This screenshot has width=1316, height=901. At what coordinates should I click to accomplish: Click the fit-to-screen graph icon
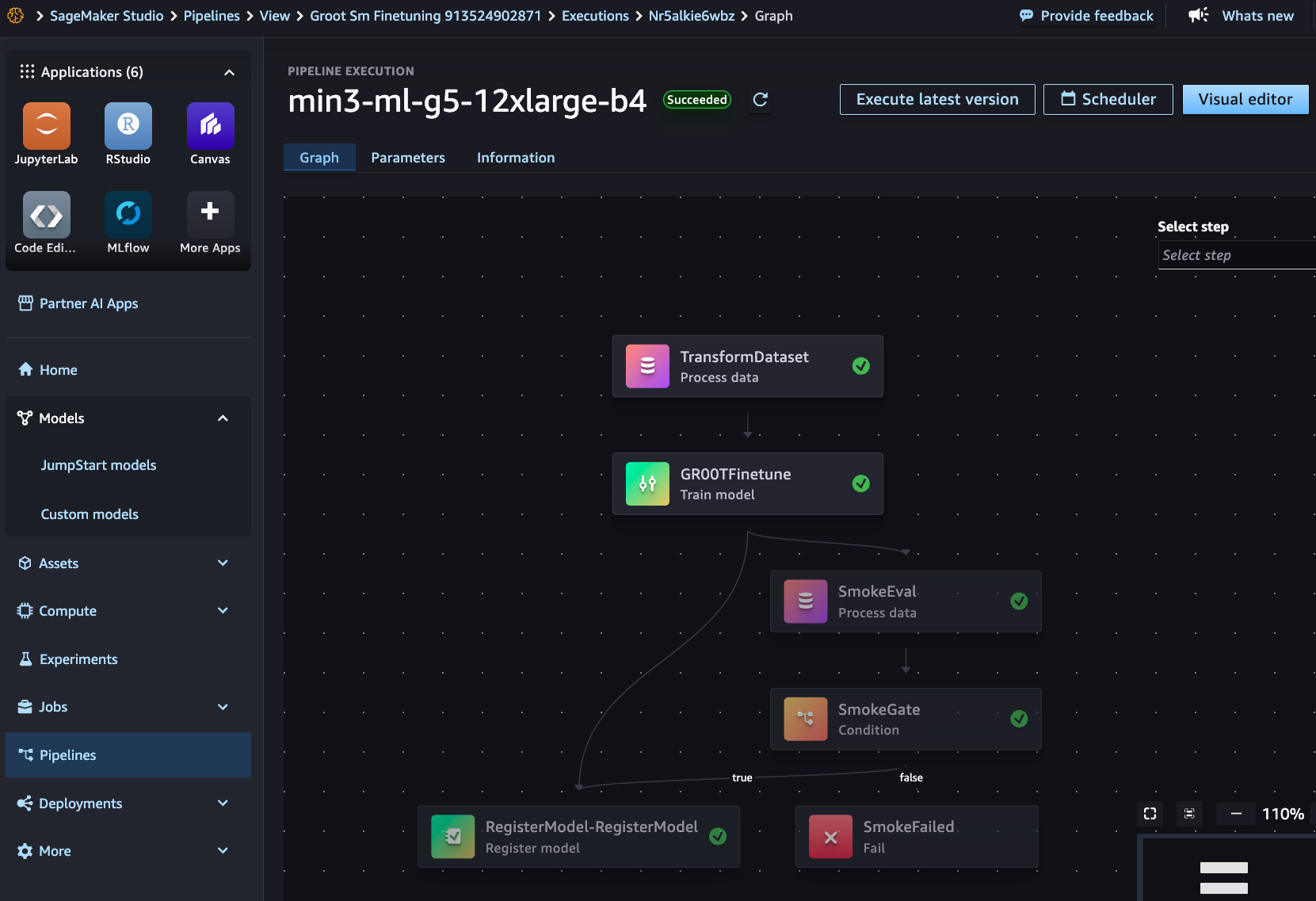pos(1150,813)
